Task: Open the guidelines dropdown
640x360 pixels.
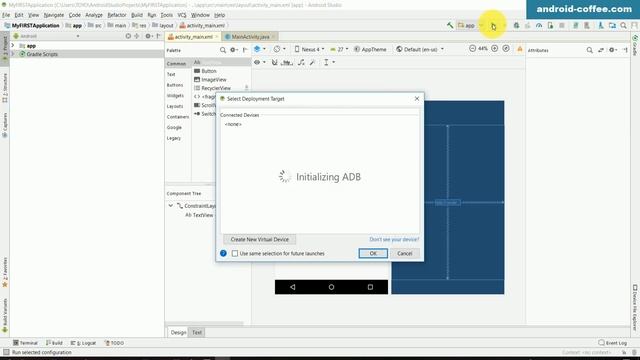Action: tap(329, 62)
